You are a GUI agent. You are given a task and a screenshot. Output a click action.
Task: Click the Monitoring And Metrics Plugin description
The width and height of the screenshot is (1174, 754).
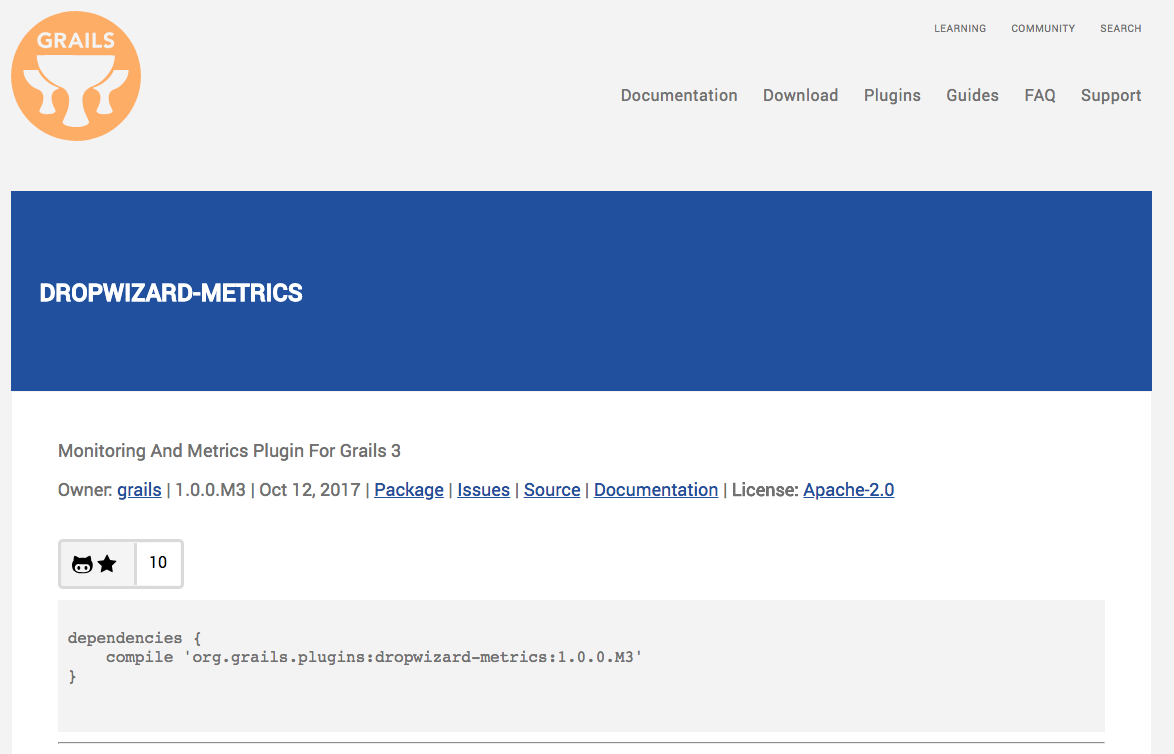coord(229,451)
